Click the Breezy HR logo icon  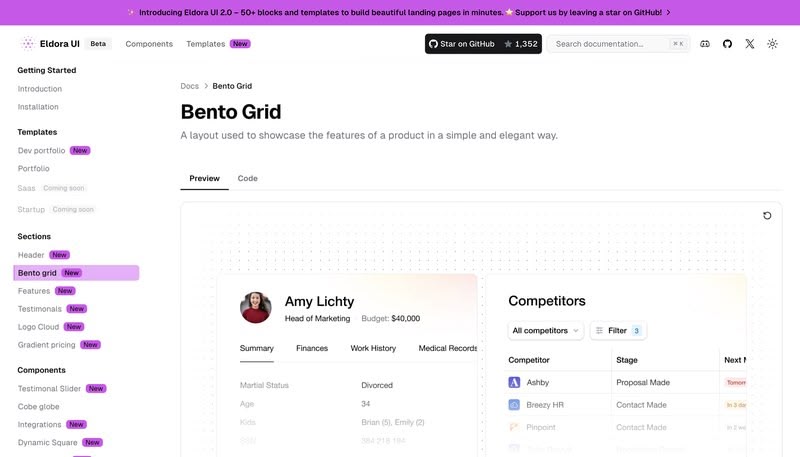[514, 404]
